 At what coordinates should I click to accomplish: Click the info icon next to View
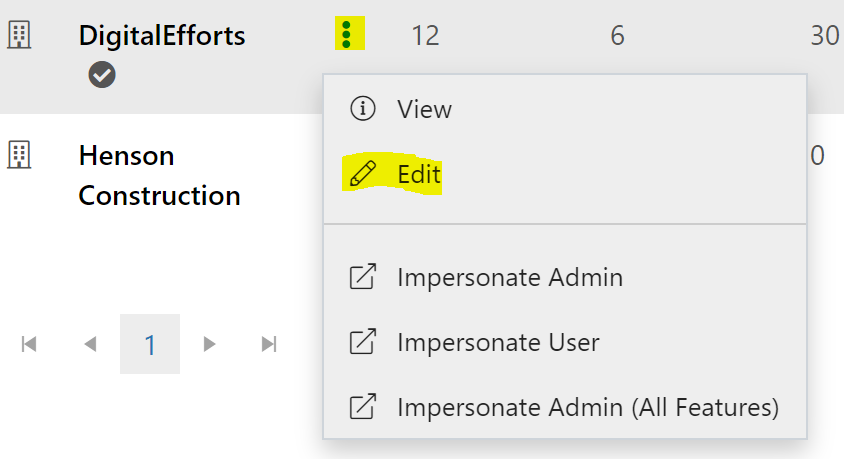tap(363, 108)
